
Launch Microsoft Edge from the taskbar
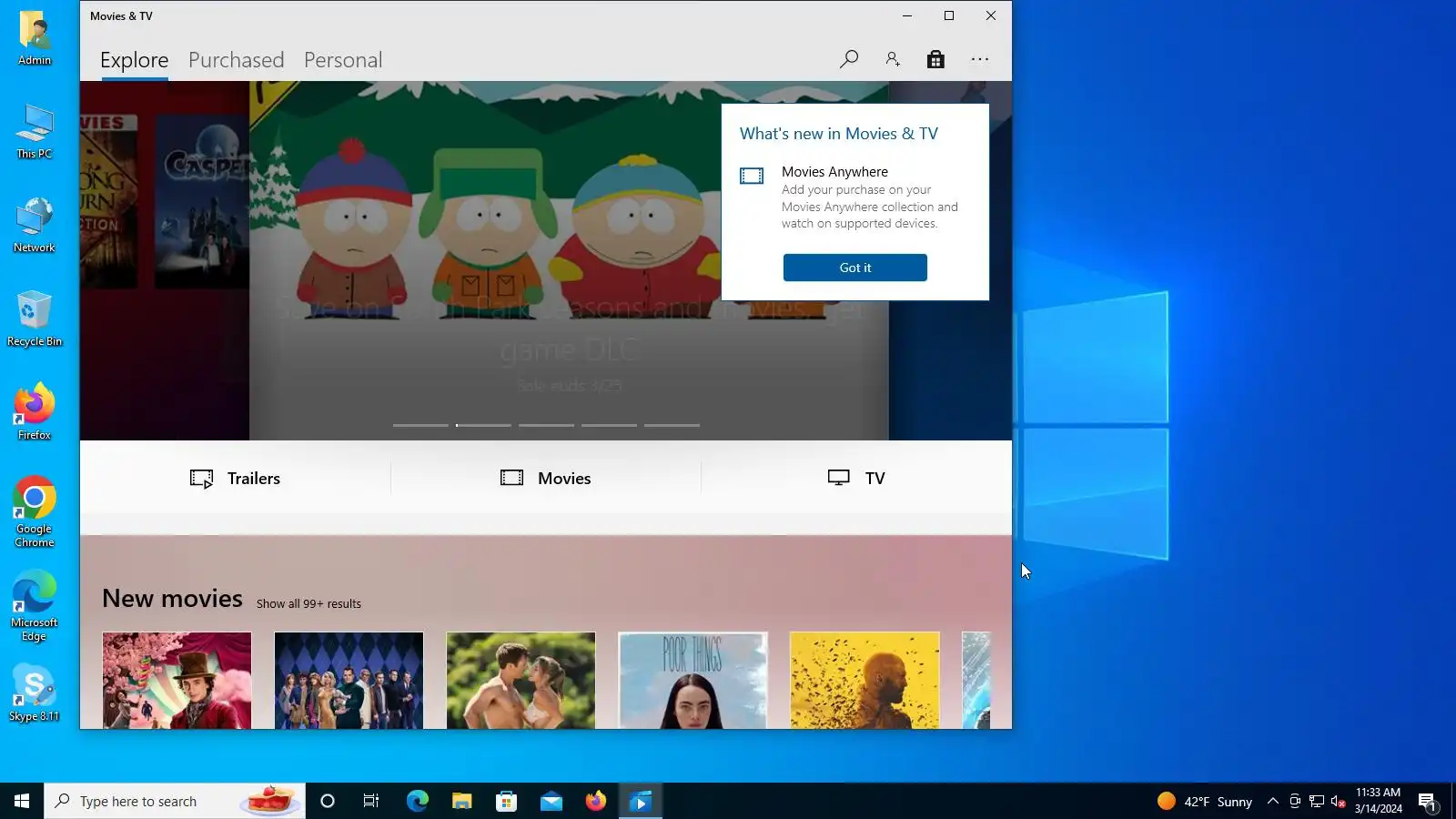[417, 801]
